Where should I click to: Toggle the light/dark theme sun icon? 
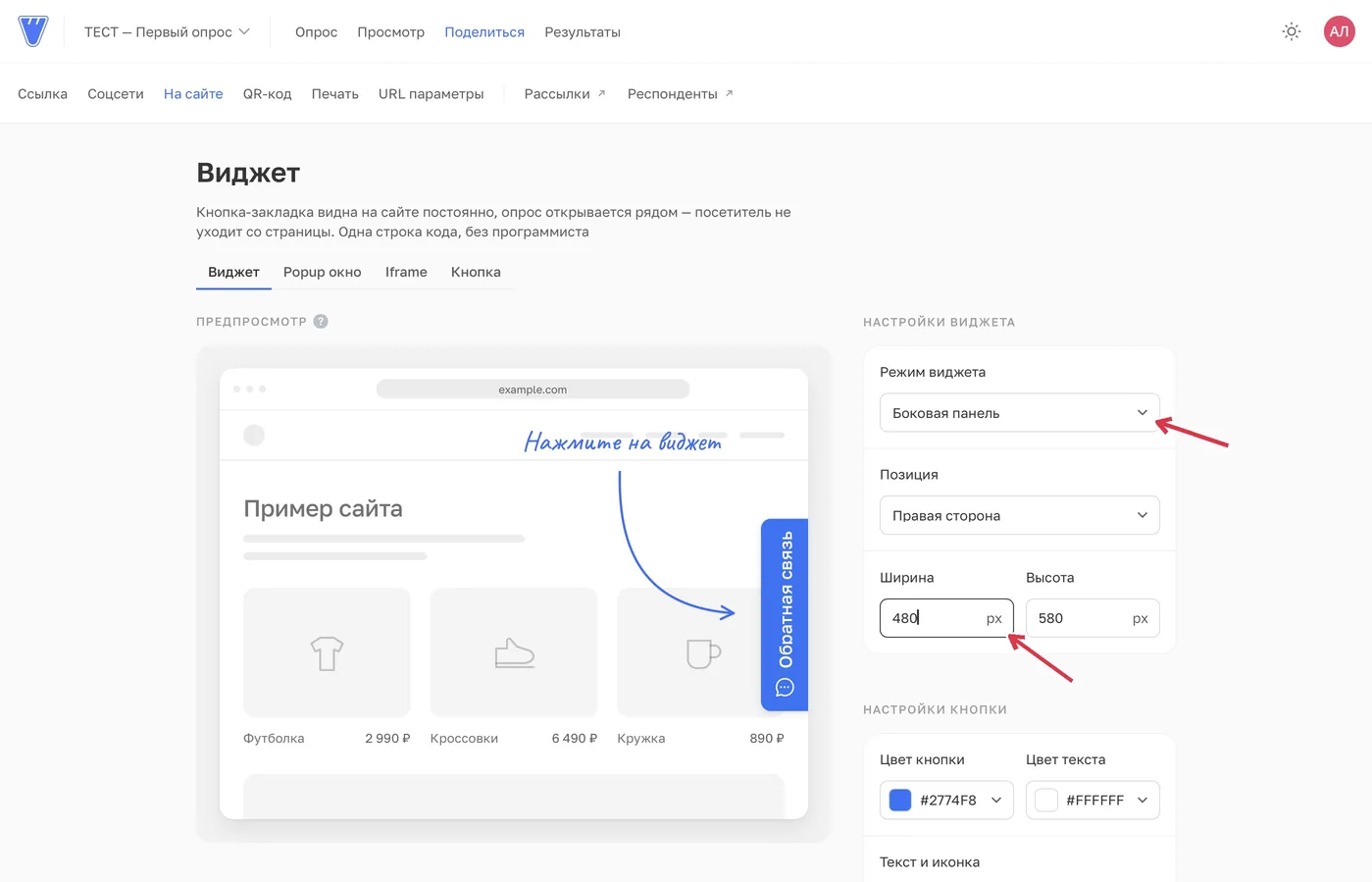click(x=1292, y=31)
